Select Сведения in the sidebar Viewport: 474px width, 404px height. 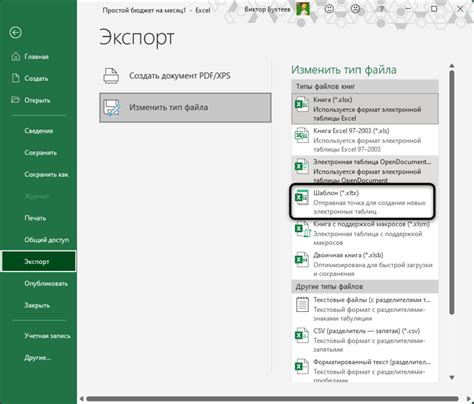pos(38,131)
